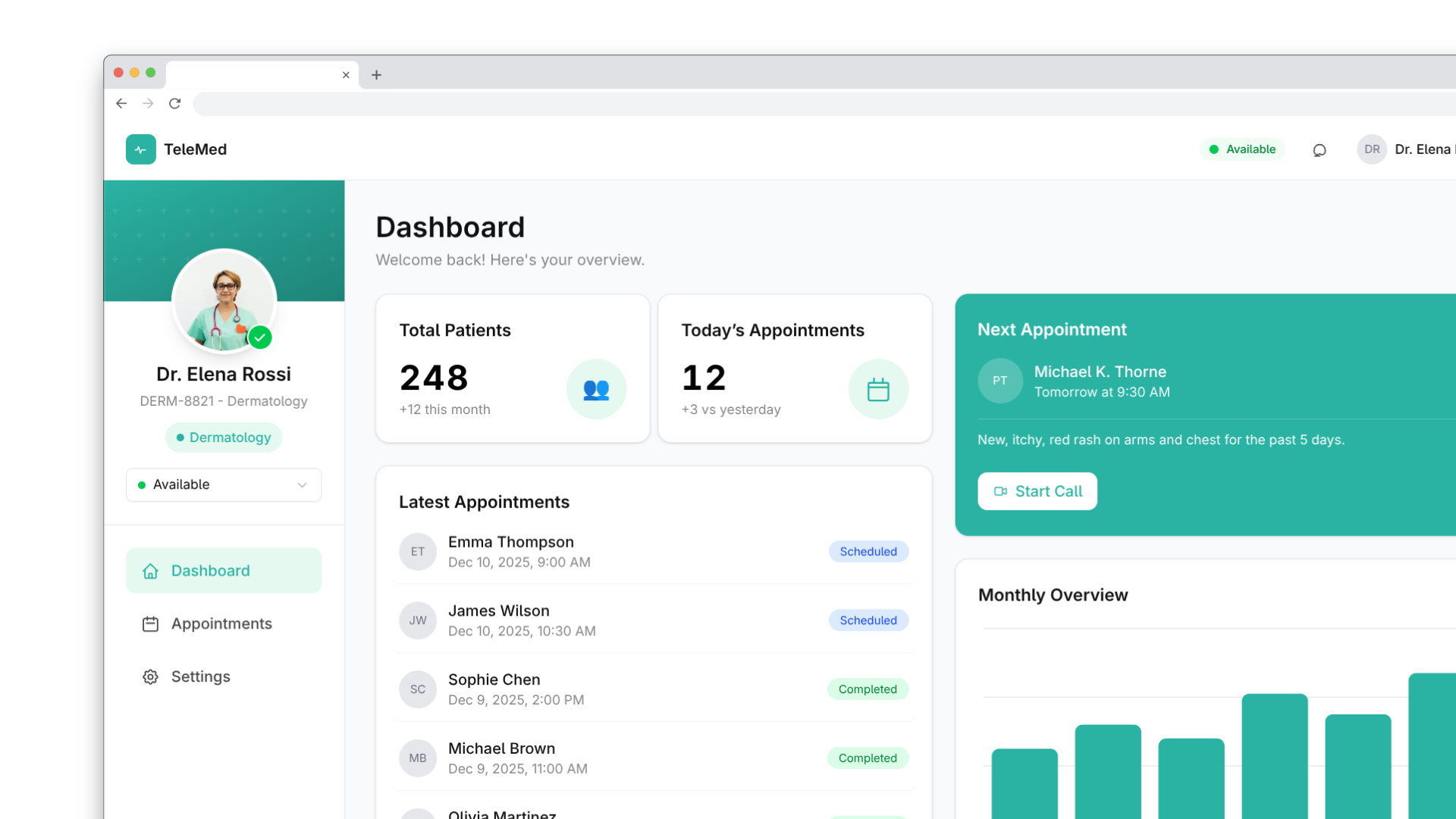The height and width of the screenshot is (819, 1456).
Task: Expand status dropdown using chevron arrow
Action: 302,485
